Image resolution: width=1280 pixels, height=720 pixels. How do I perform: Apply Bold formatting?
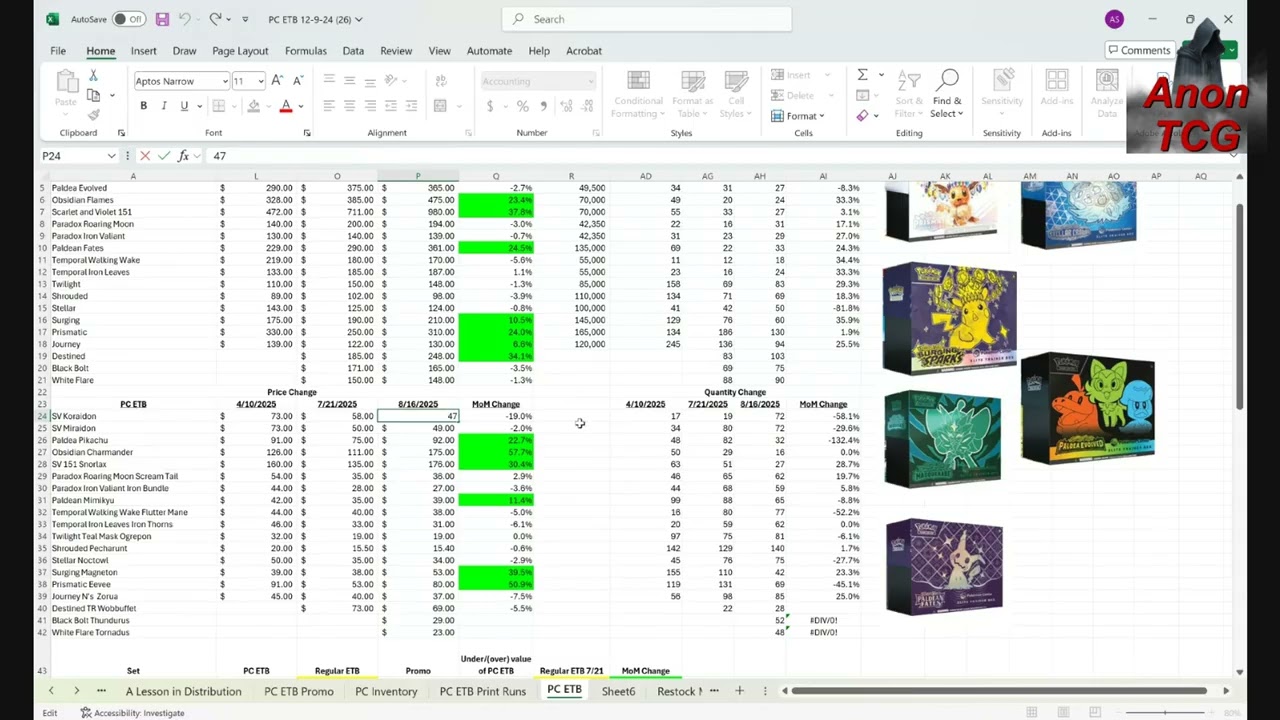click(x=143, y=106)
